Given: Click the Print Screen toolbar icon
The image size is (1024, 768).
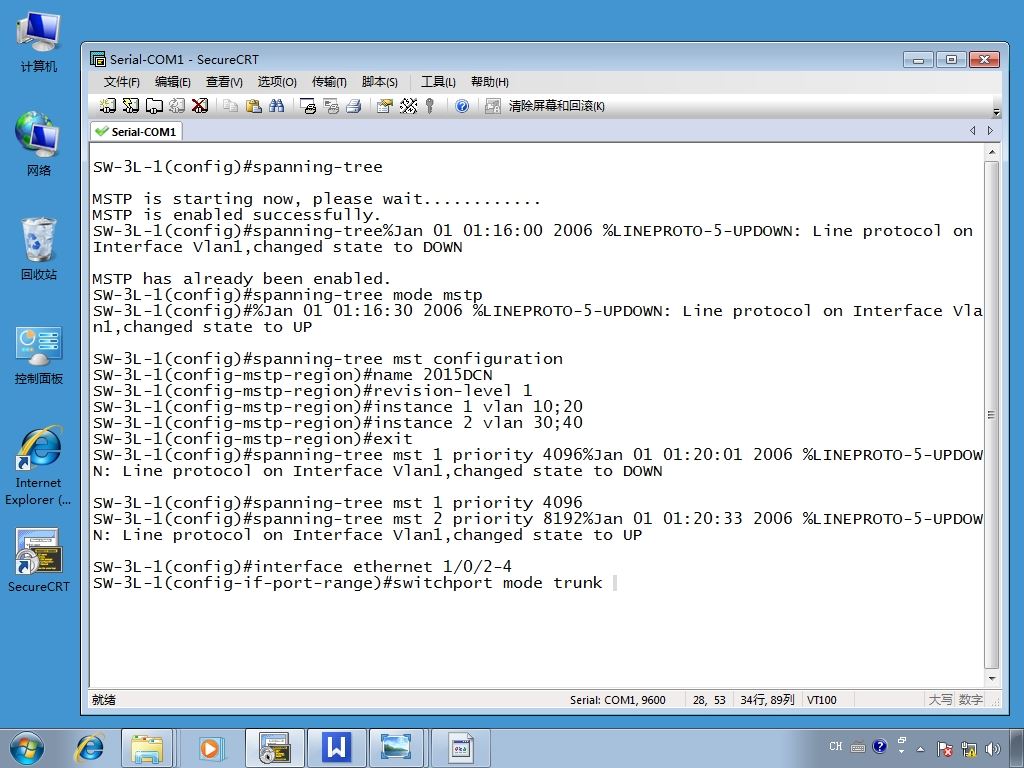Looking at the screenshot, I should click(308, 106).
